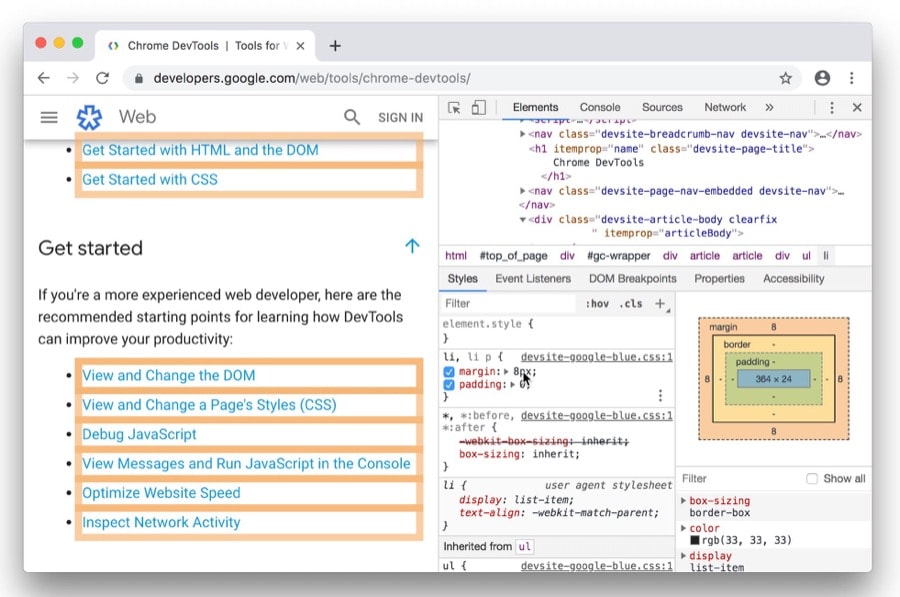Expand the box-sizing computed property
This screenshot has height=597, width=900.
[x=684, y=501]
